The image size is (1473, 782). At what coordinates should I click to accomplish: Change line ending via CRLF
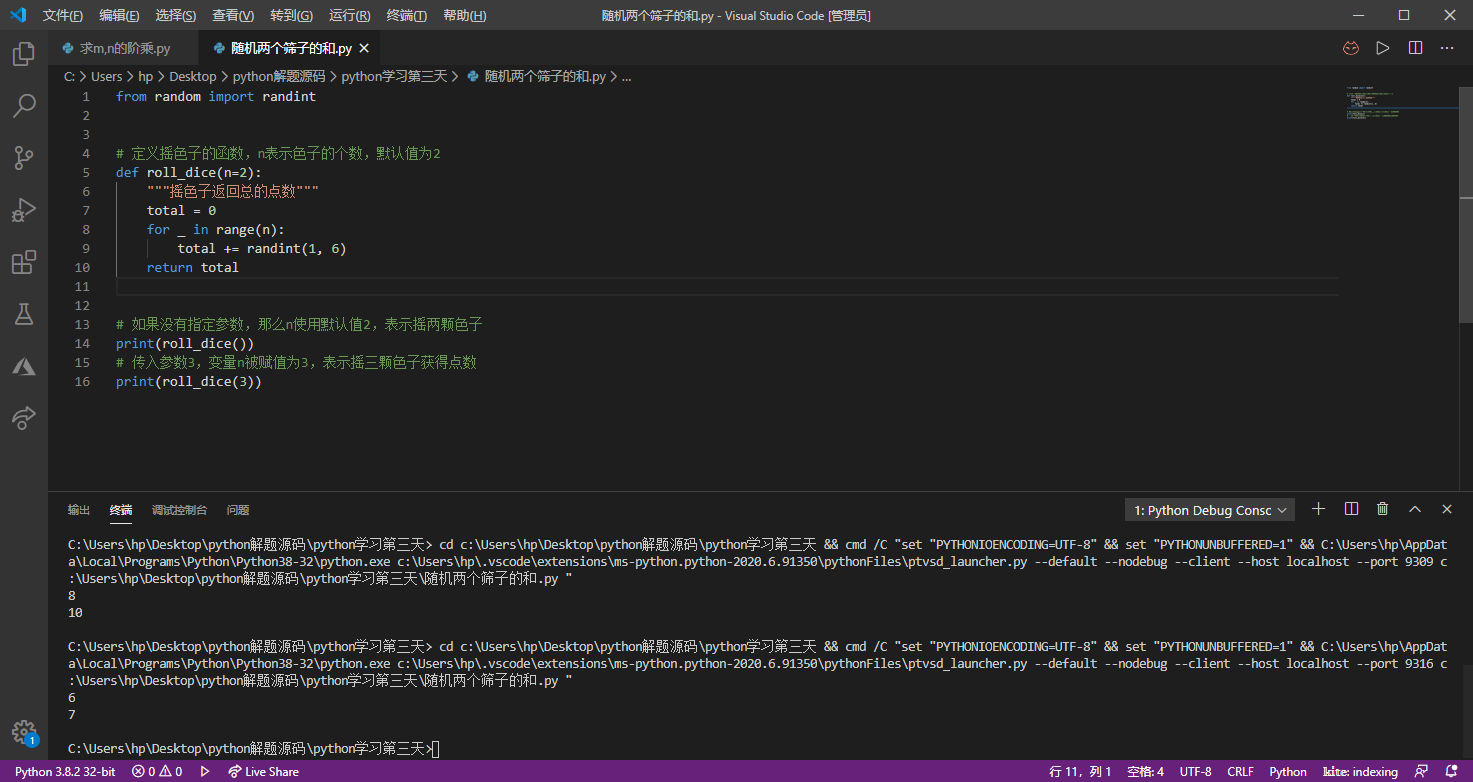point(1240,771)
